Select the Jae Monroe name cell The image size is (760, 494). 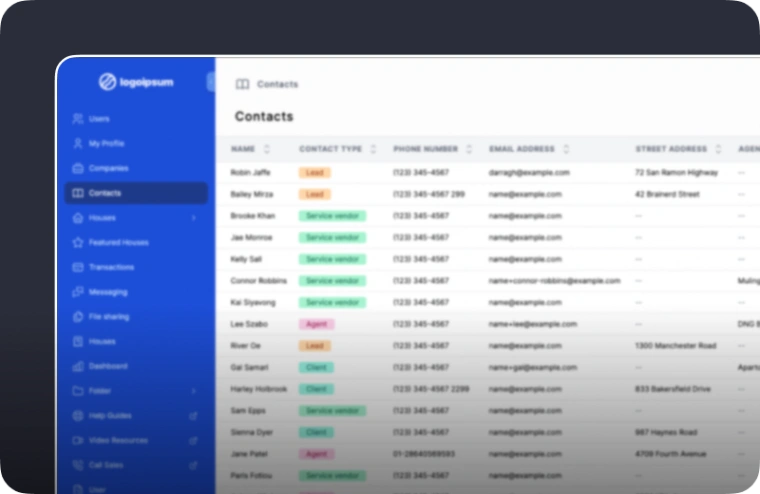(251, 238)
